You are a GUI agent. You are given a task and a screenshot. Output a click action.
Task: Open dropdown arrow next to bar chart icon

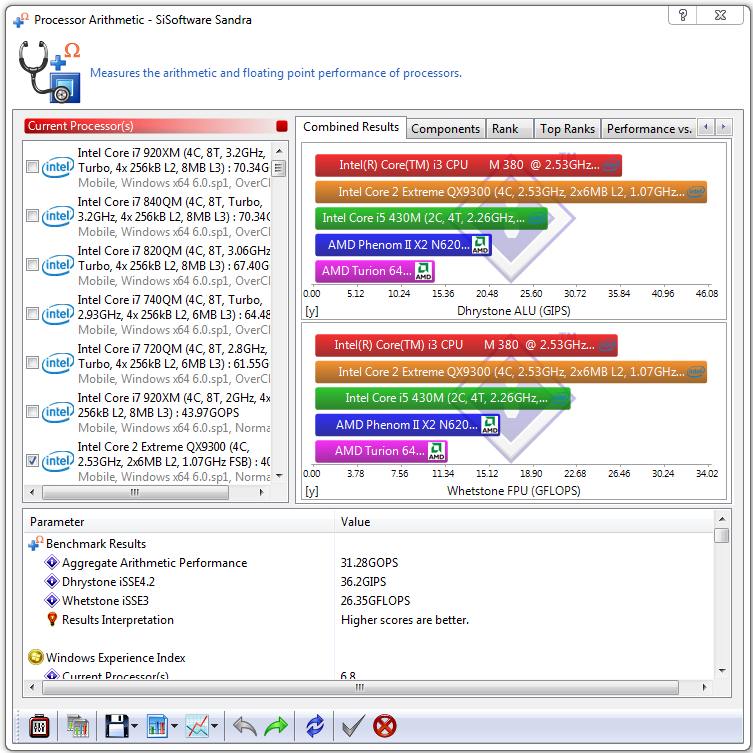click(x=174, y=726)
